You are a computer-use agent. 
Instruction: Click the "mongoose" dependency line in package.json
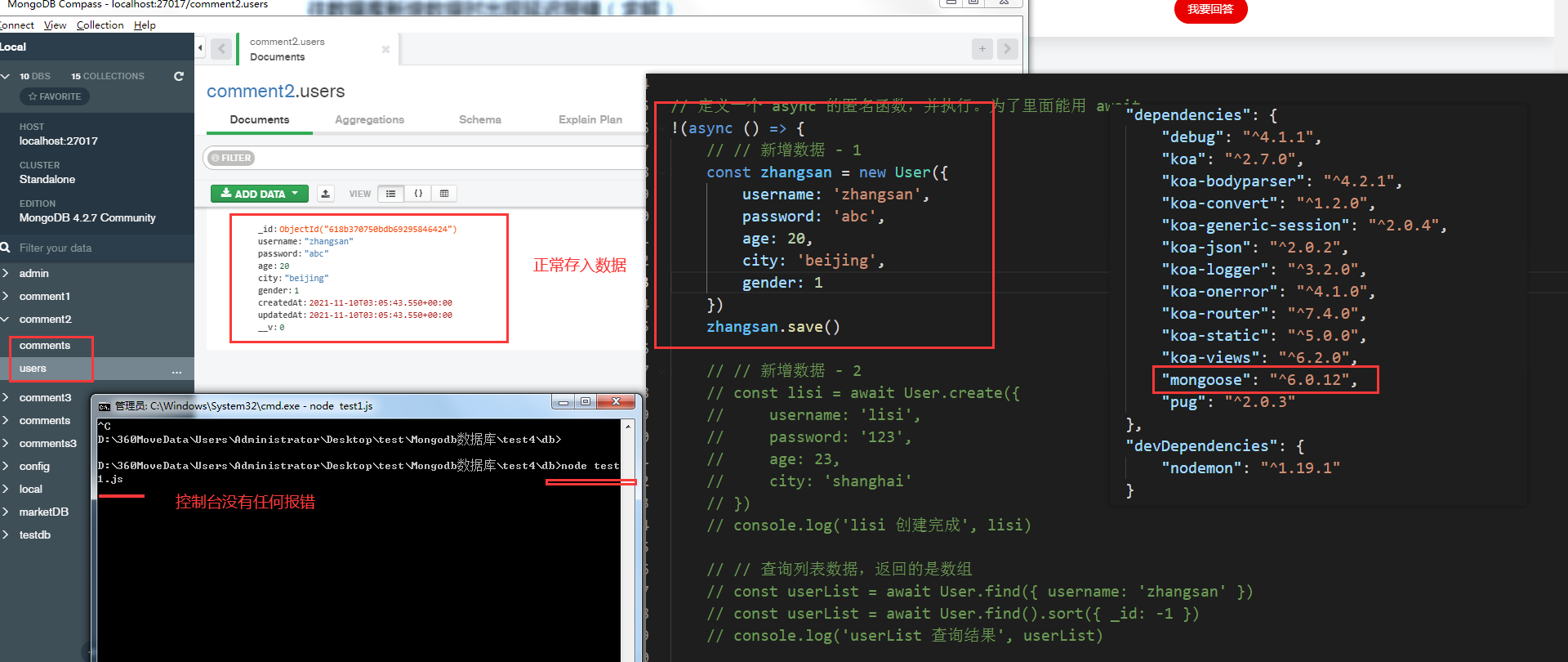pyautogui.click(x=1259, y=380)
